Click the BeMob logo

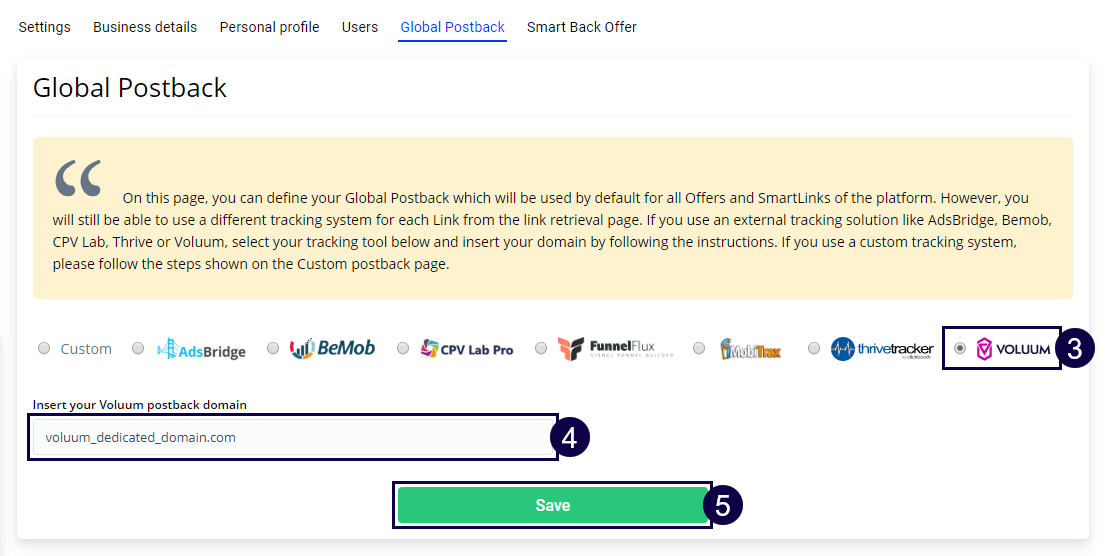(332, 349)
